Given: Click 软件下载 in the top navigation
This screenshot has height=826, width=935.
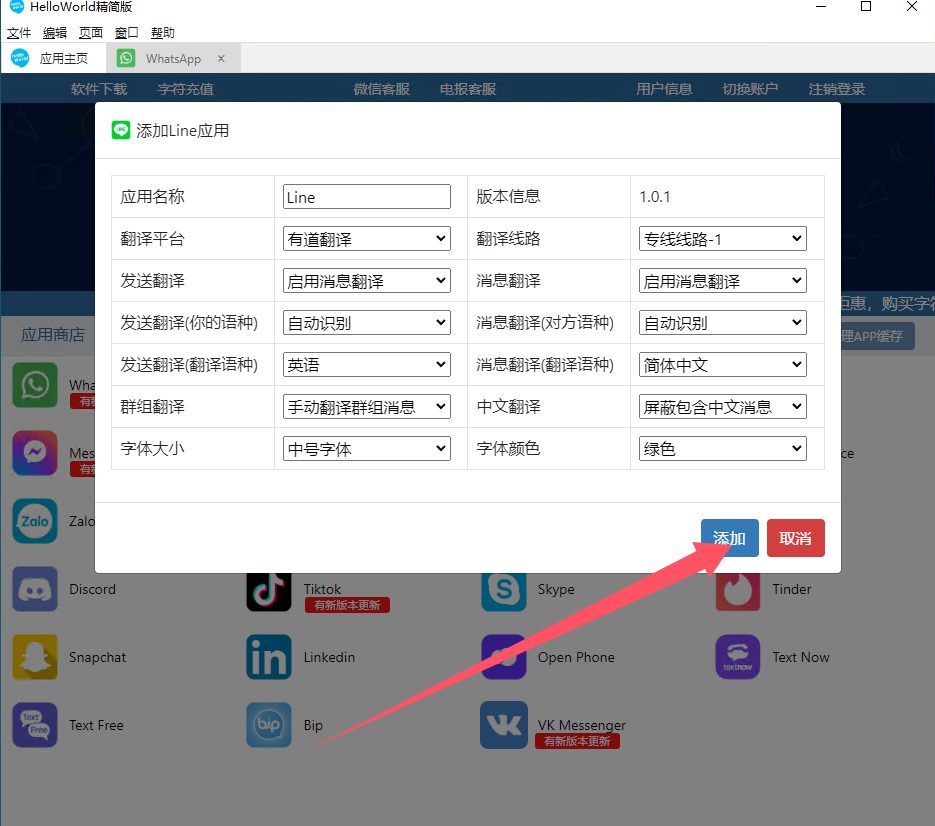Looking at the screenshot, I should click(99, 89).
